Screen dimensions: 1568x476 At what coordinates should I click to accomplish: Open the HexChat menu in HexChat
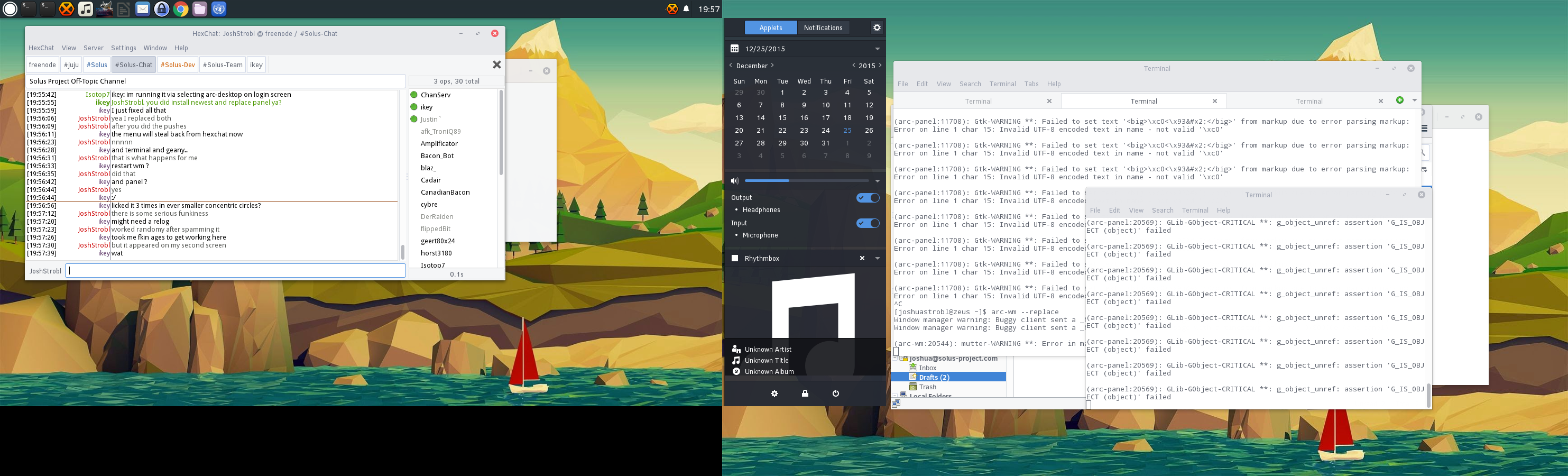point(41,48)
